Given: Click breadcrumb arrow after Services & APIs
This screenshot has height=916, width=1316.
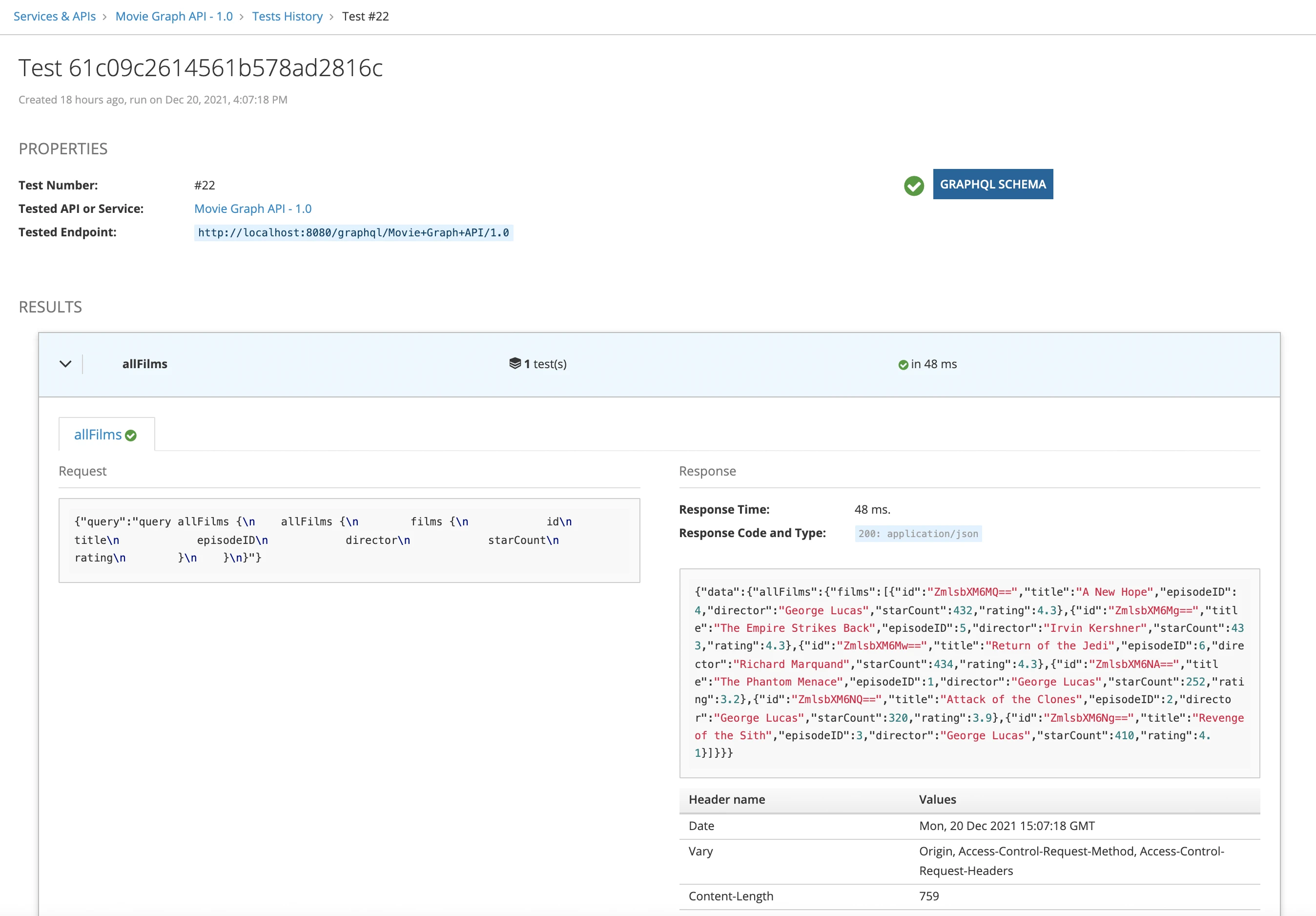Looking at the screenshot, I should tap(105, 17).
